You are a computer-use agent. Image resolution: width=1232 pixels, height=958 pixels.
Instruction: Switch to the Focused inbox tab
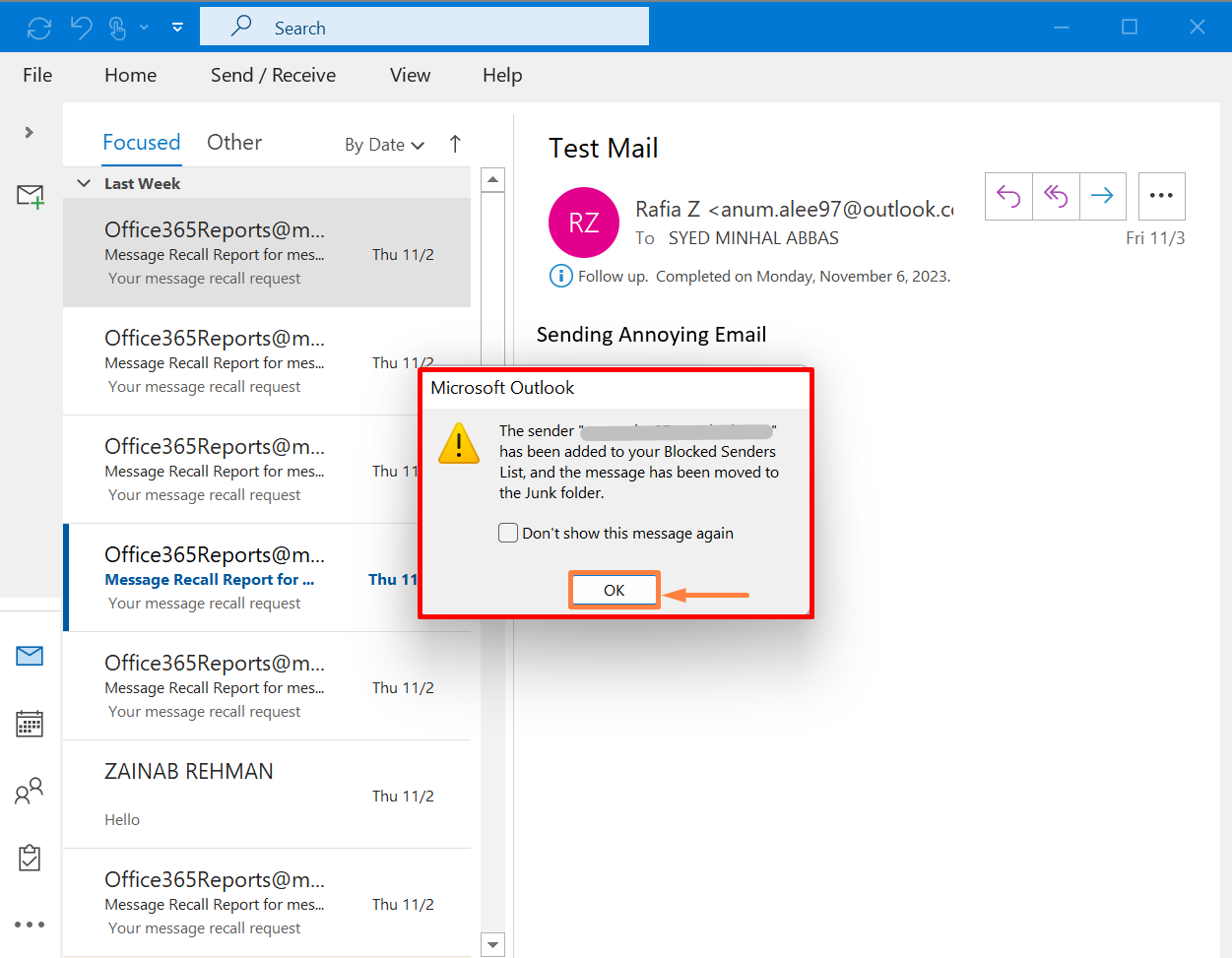click(142, 143)
